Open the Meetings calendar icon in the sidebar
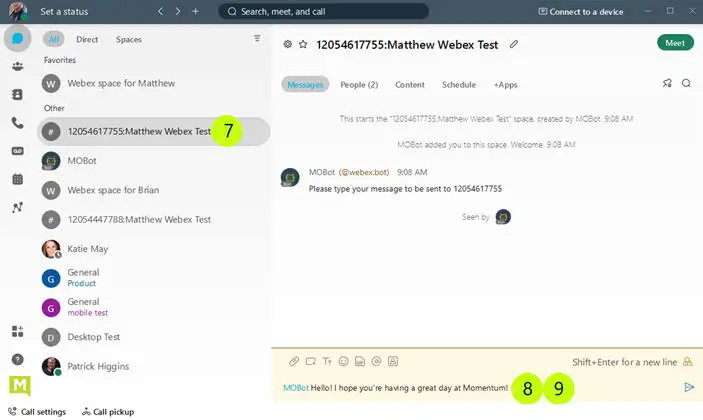The image size is (703, 420). tap(17, 179)
